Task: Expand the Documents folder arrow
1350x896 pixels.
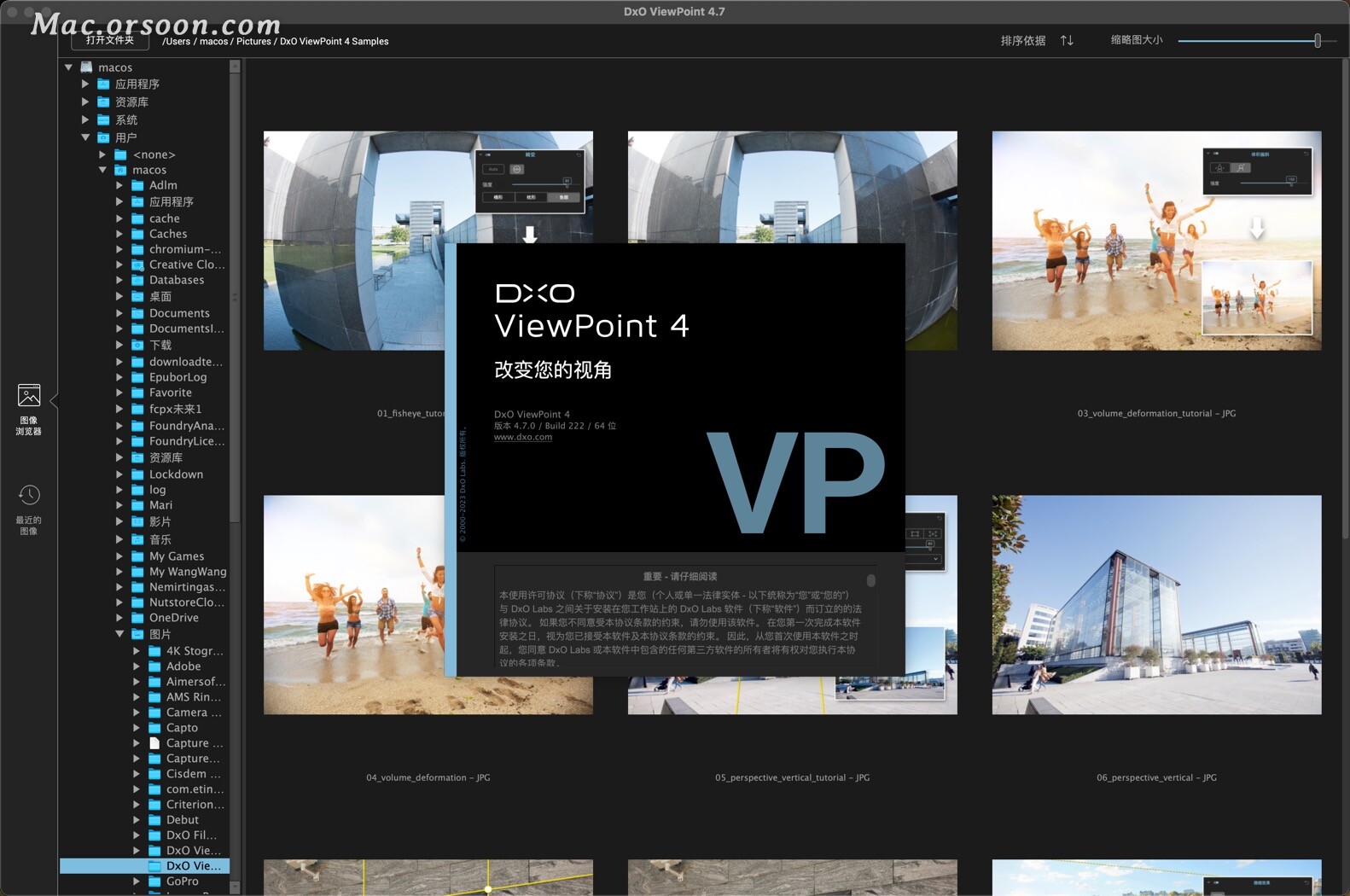Action: [x=119, y=313]
